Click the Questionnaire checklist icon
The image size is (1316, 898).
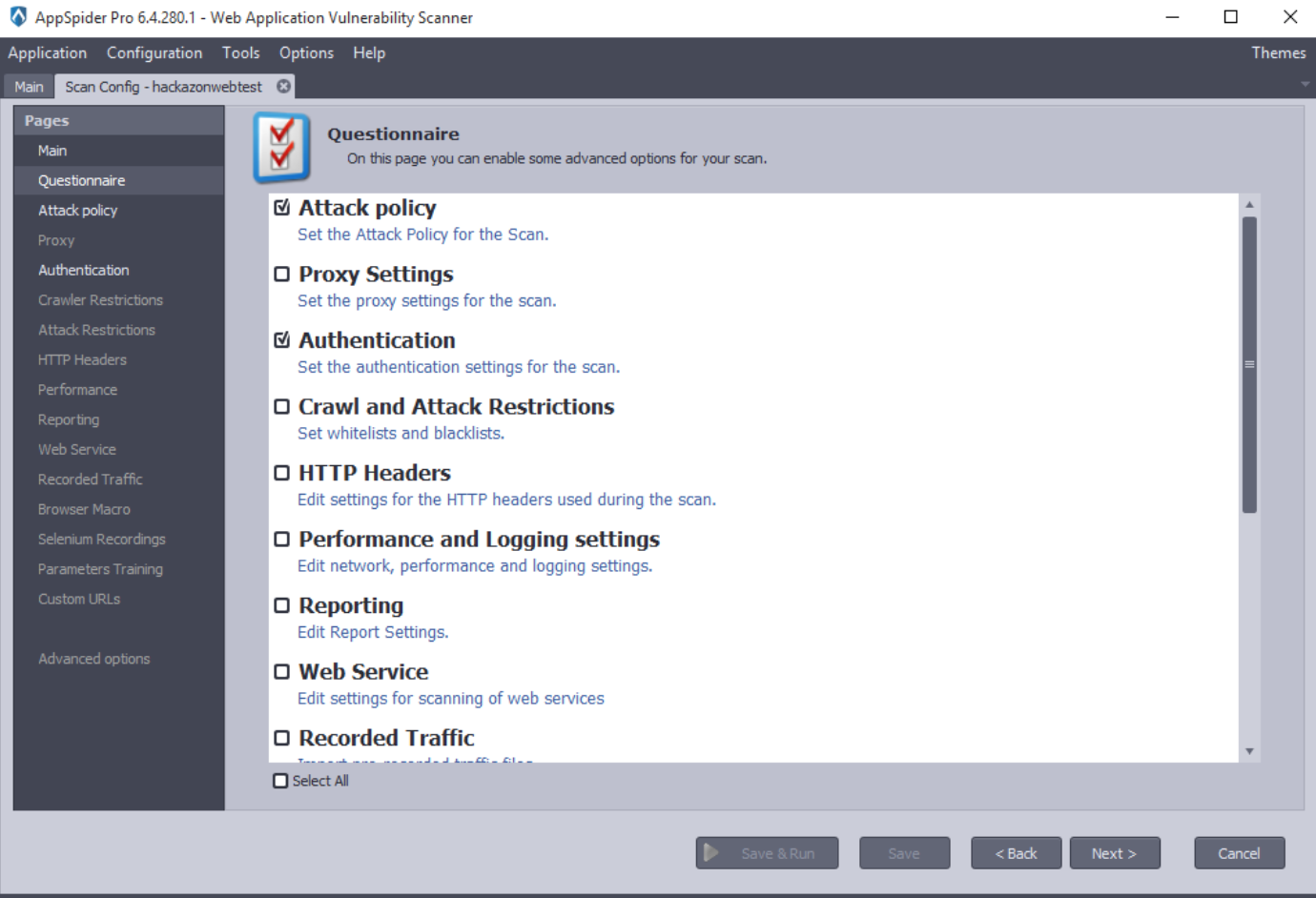pos(282,148)
